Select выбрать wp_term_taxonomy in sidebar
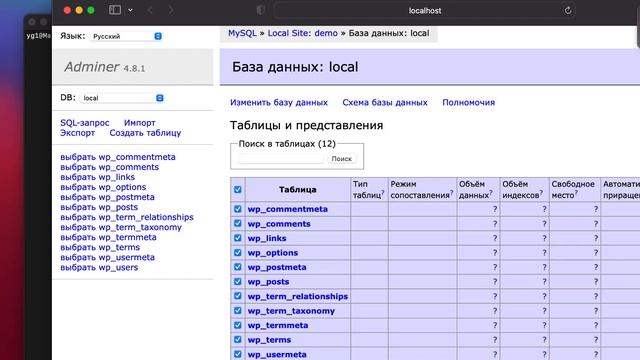 pos(121,227)
